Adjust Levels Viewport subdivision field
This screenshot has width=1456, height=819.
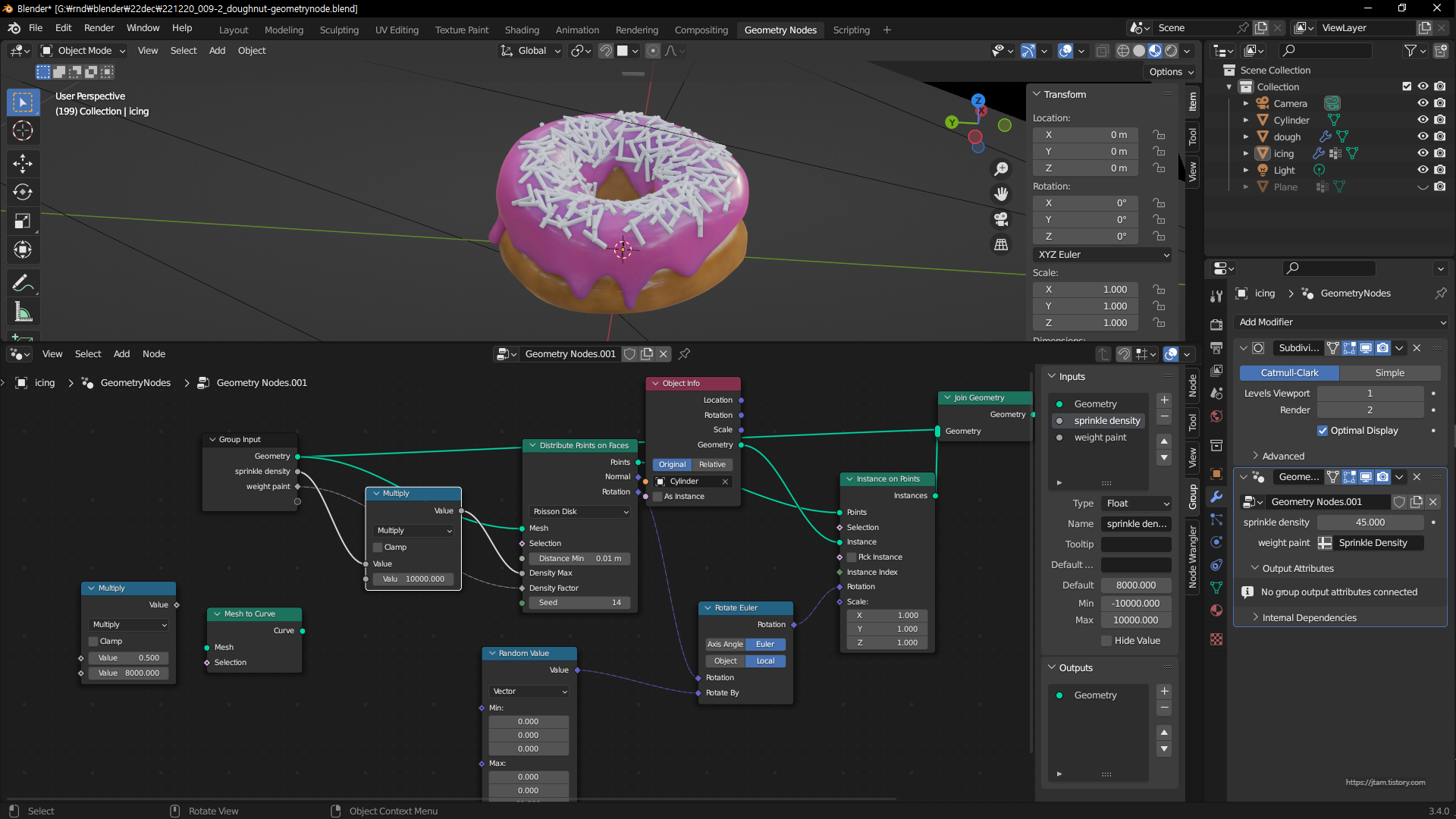coord(1370,393)
